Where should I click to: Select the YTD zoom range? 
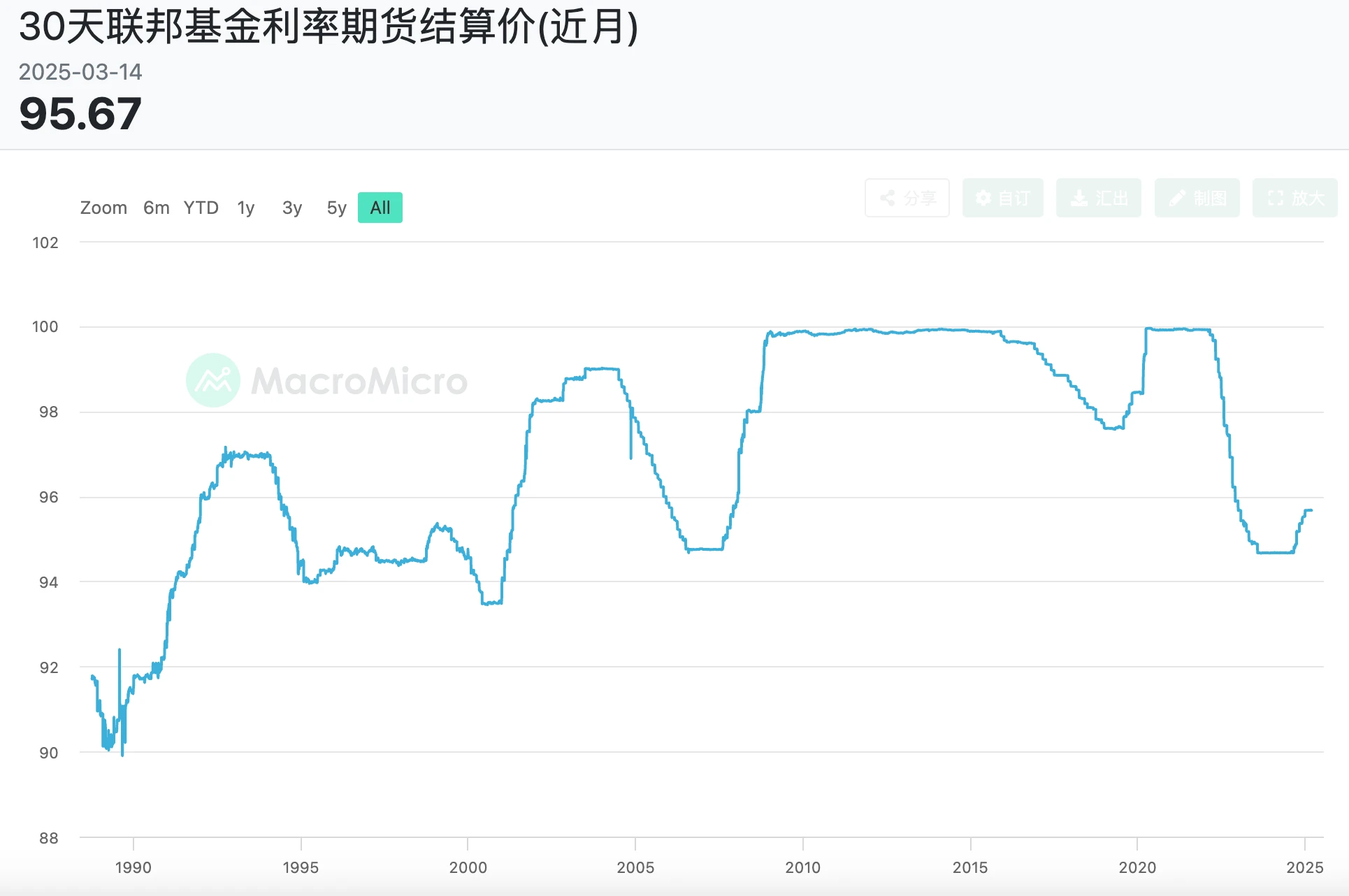coord(201,208)
